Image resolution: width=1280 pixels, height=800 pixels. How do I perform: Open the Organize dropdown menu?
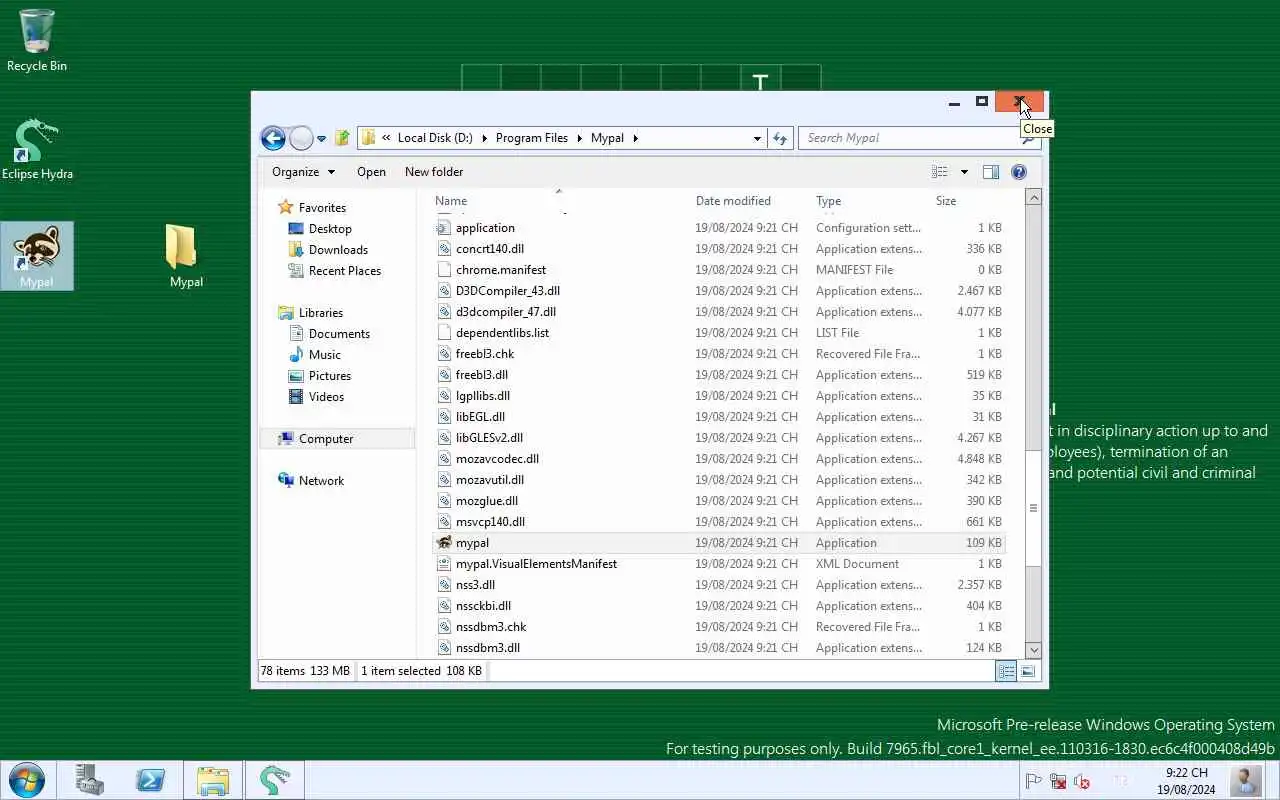(303, 172)
